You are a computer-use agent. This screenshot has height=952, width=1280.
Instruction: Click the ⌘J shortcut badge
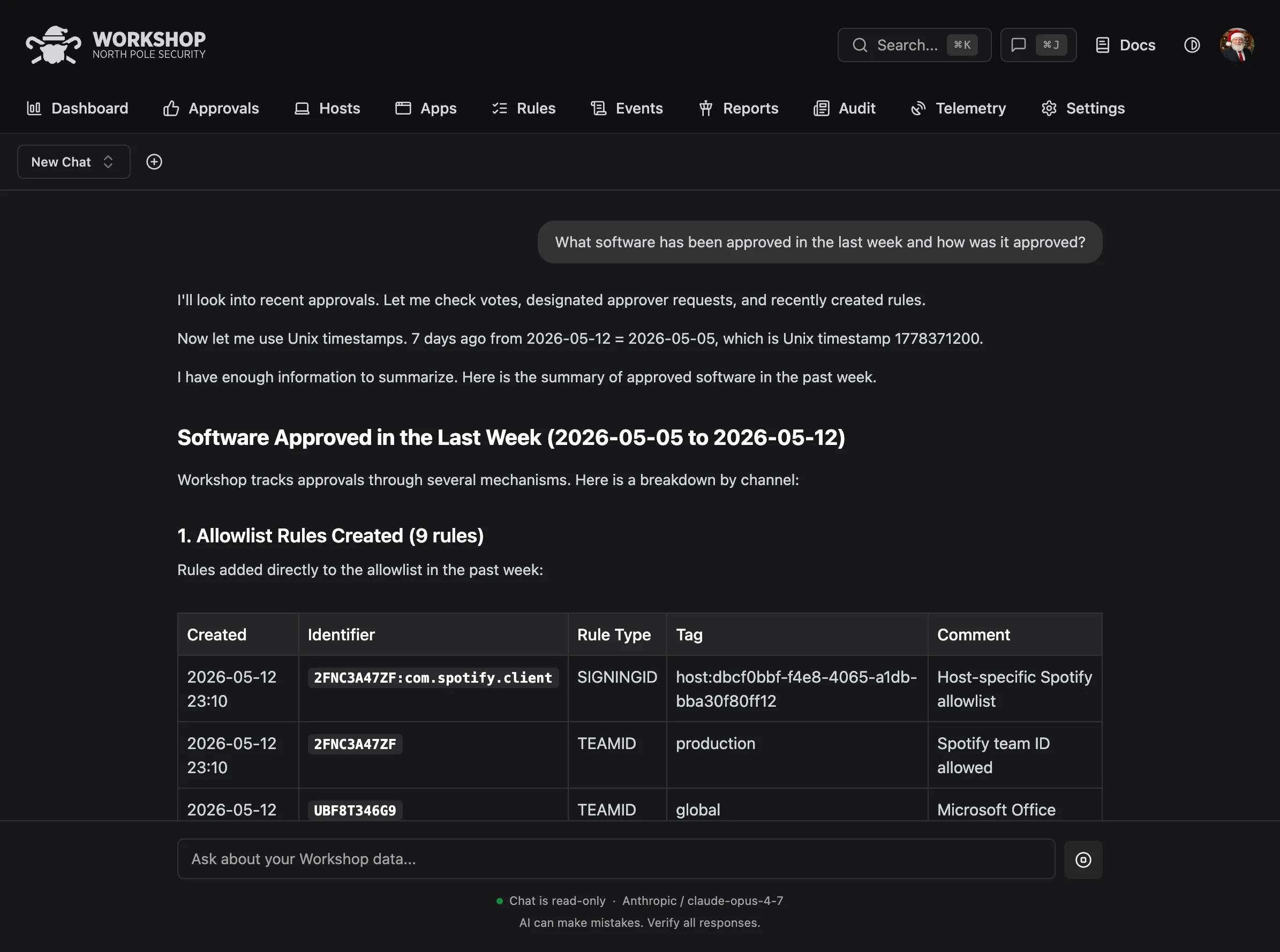pyautogui.click(x=1051, y=45)
